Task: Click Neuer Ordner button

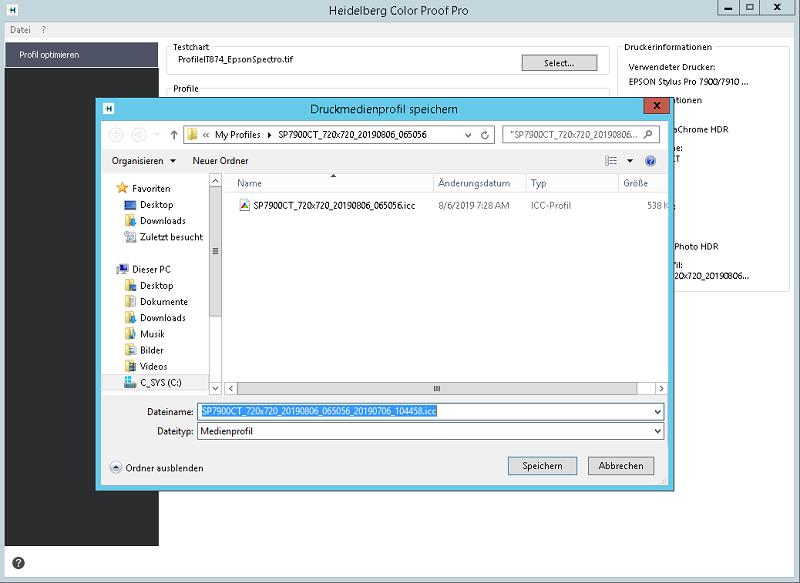Action: pos(220,161)
